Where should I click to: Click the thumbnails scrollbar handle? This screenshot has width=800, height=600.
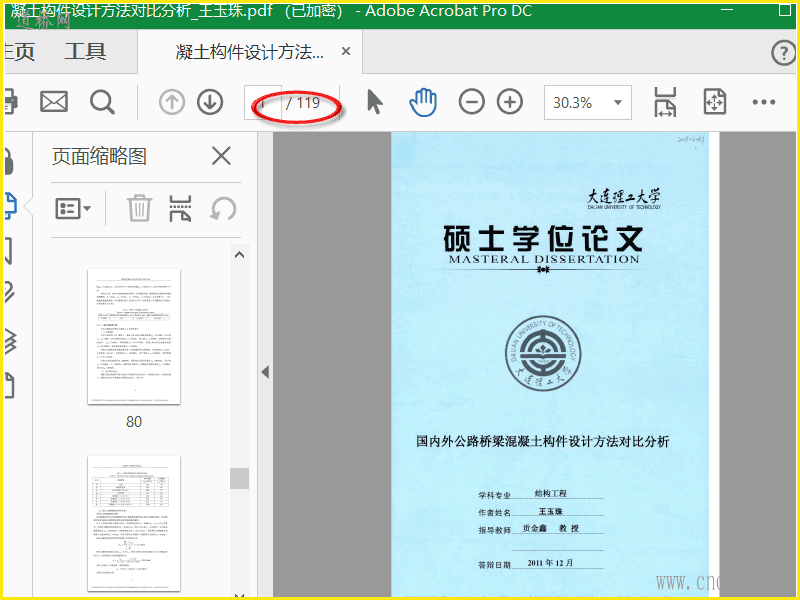pyautogui.click(x=239, y=479)
